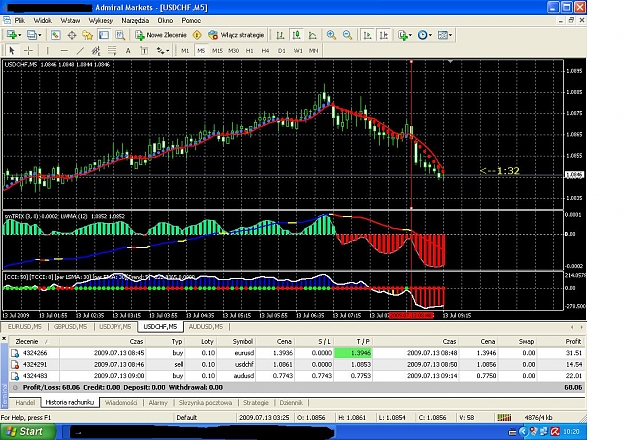Open the Narzędzia menu
625x440 pixels.
point(136,20)
